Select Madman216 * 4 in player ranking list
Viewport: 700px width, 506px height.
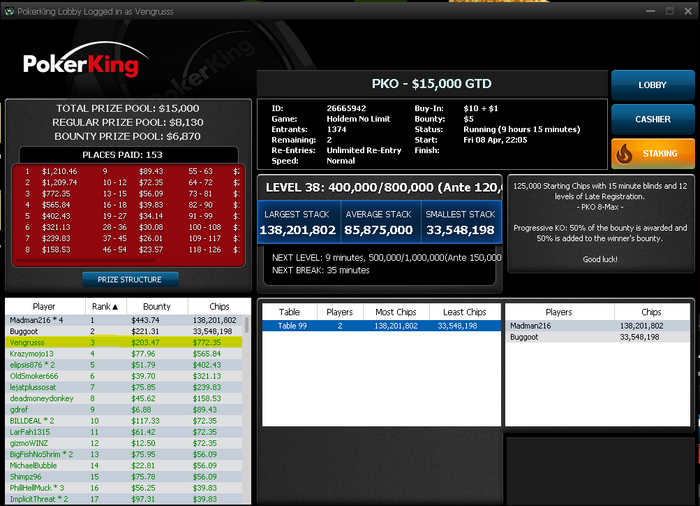click(124, 320)
